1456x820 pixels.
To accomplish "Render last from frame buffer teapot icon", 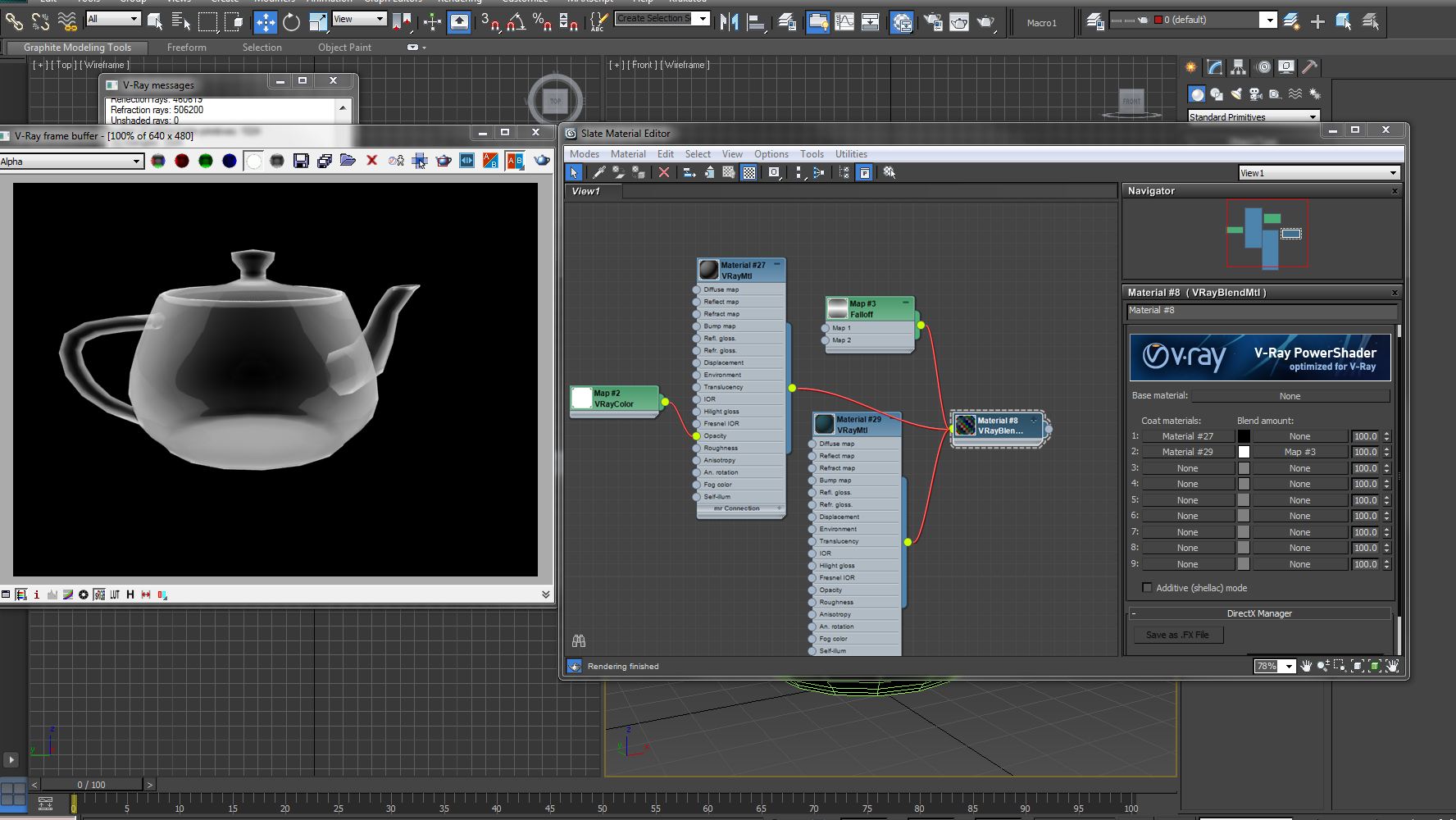I will [x=542, y=161].
